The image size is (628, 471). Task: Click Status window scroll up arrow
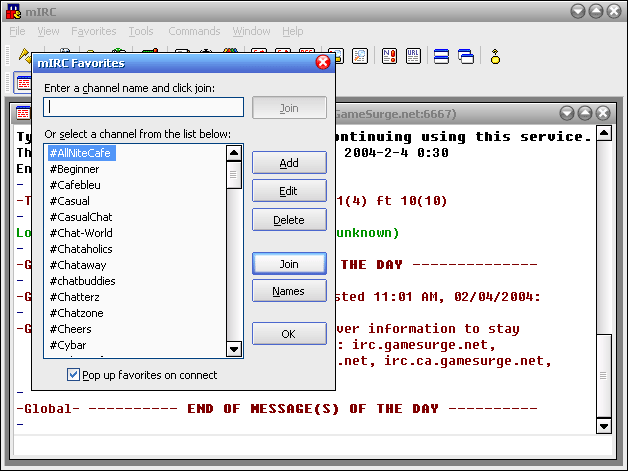tap(604, 133)
